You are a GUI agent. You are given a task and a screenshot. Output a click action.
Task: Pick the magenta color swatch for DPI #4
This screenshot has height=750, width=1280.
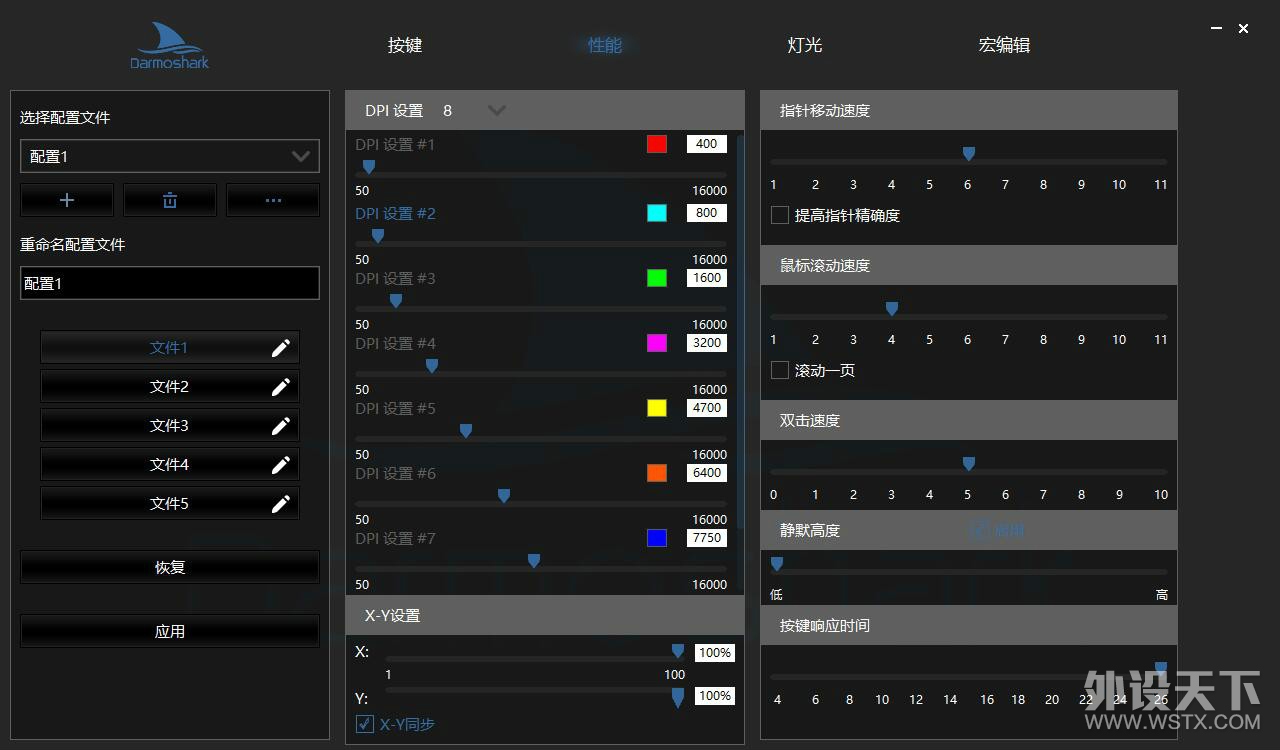click(657, 343)
